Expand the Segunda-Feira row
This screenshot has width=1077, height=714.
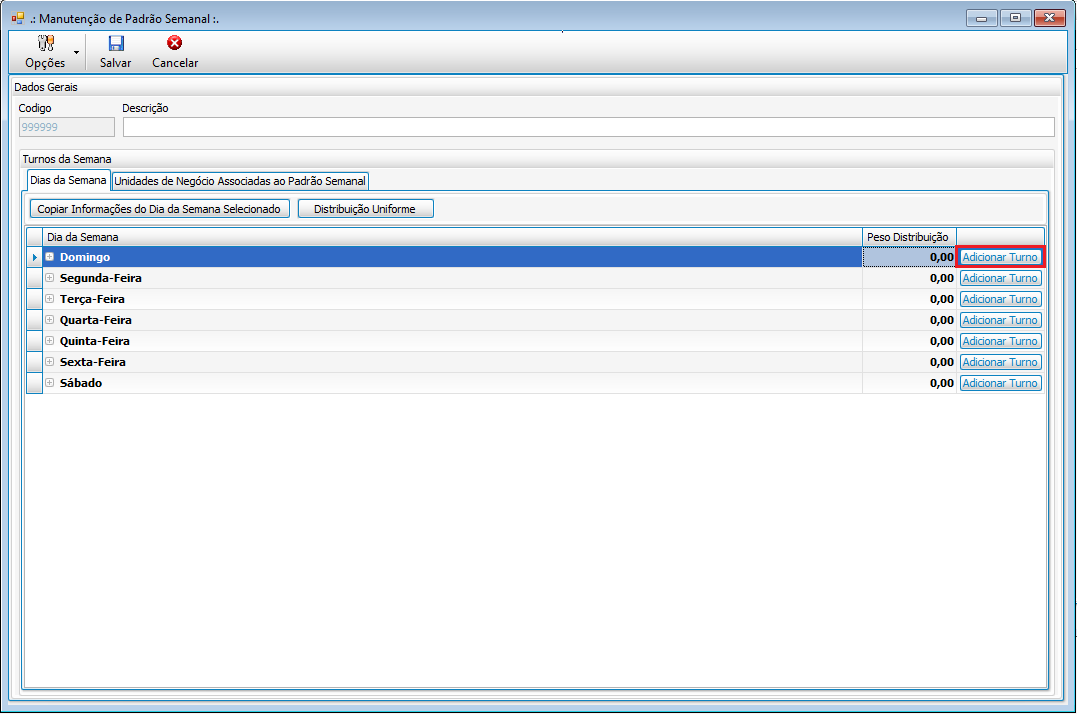pos(49,278)
